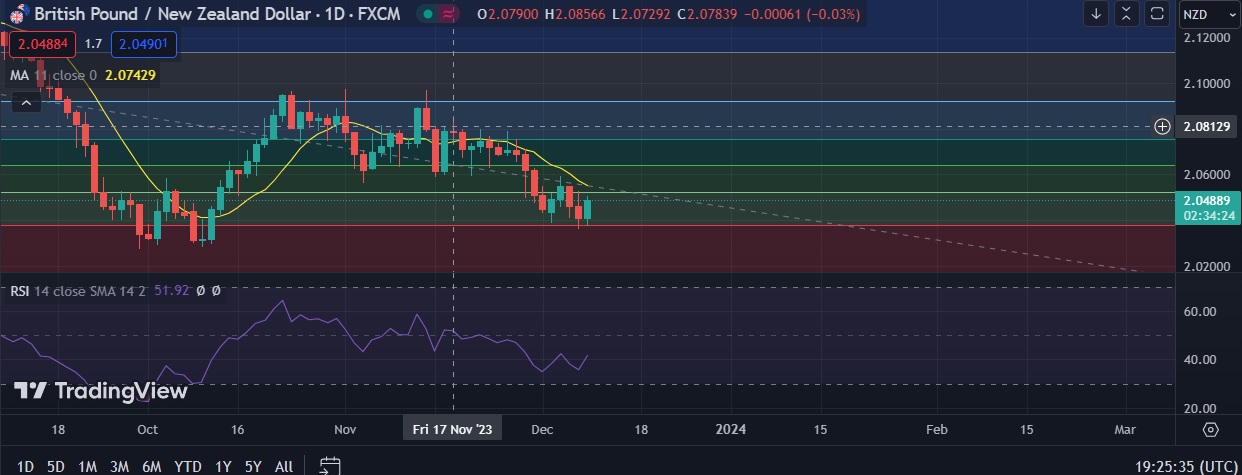1242x475 pixels.
Task: Click the GBP/NZD currency pair flag icon
Action: [x=17, y=14]
